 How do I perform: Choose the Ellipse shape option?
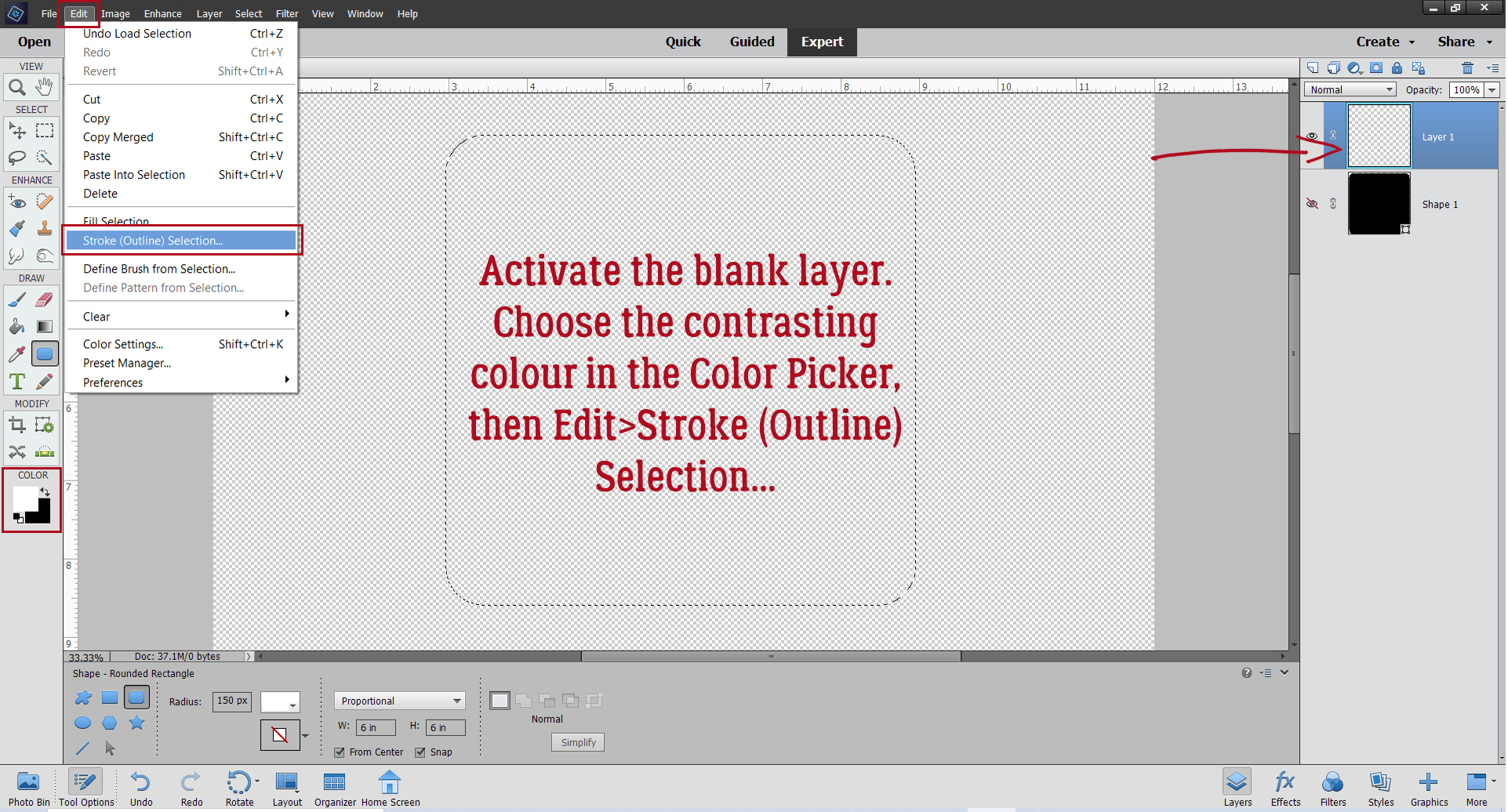pos(83,723)
